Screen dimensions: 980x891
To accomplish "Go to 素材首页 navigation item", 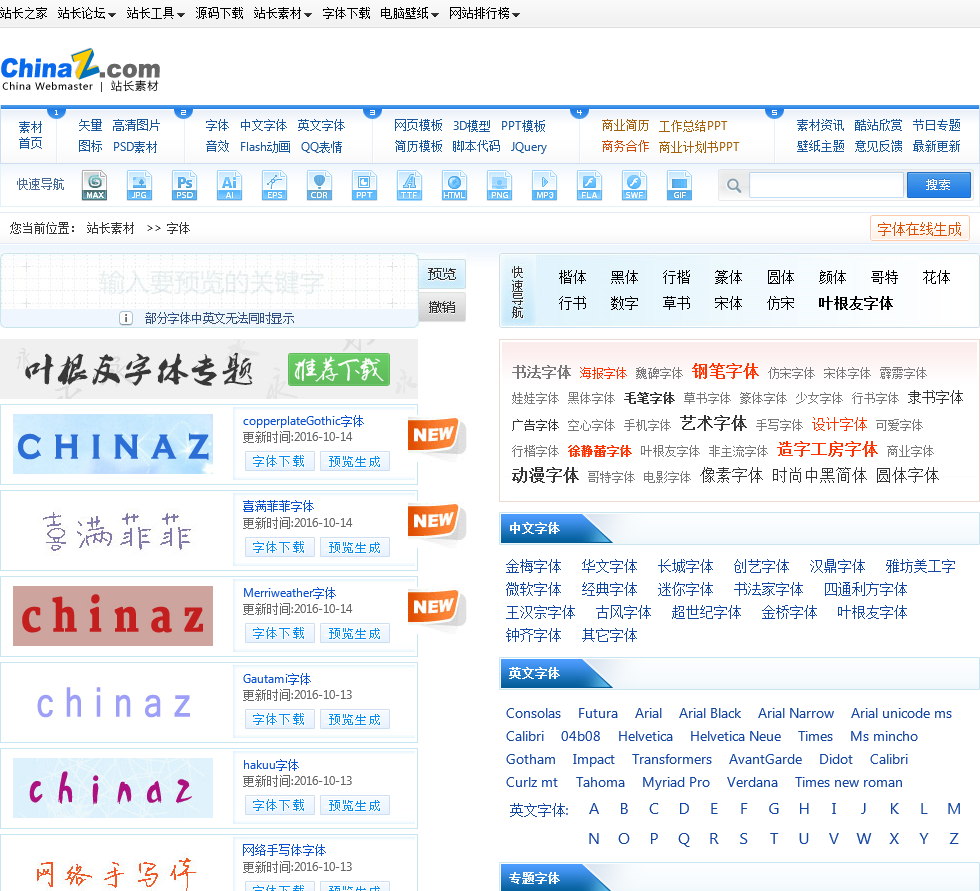I will [31, 135].
